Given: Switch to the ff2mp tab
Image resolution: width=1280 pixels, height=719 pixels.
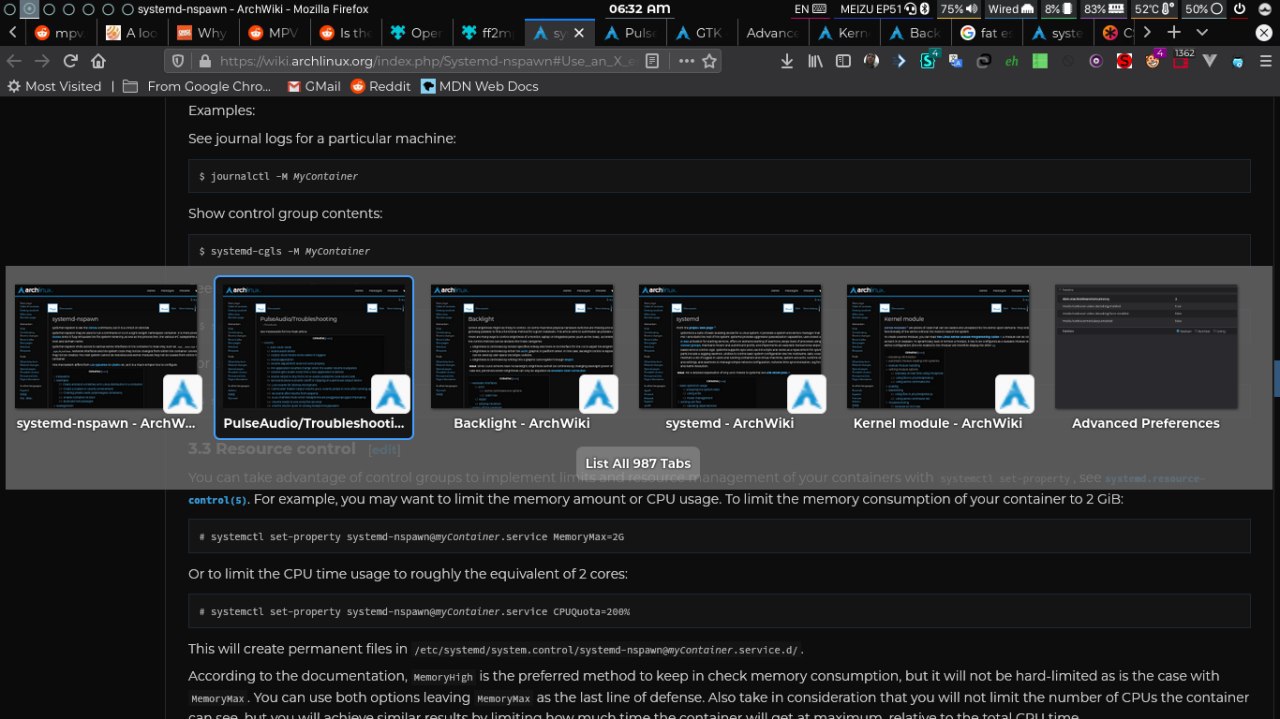Looking at the screenshot, I should pyautogui.click(x=490, y=32).
